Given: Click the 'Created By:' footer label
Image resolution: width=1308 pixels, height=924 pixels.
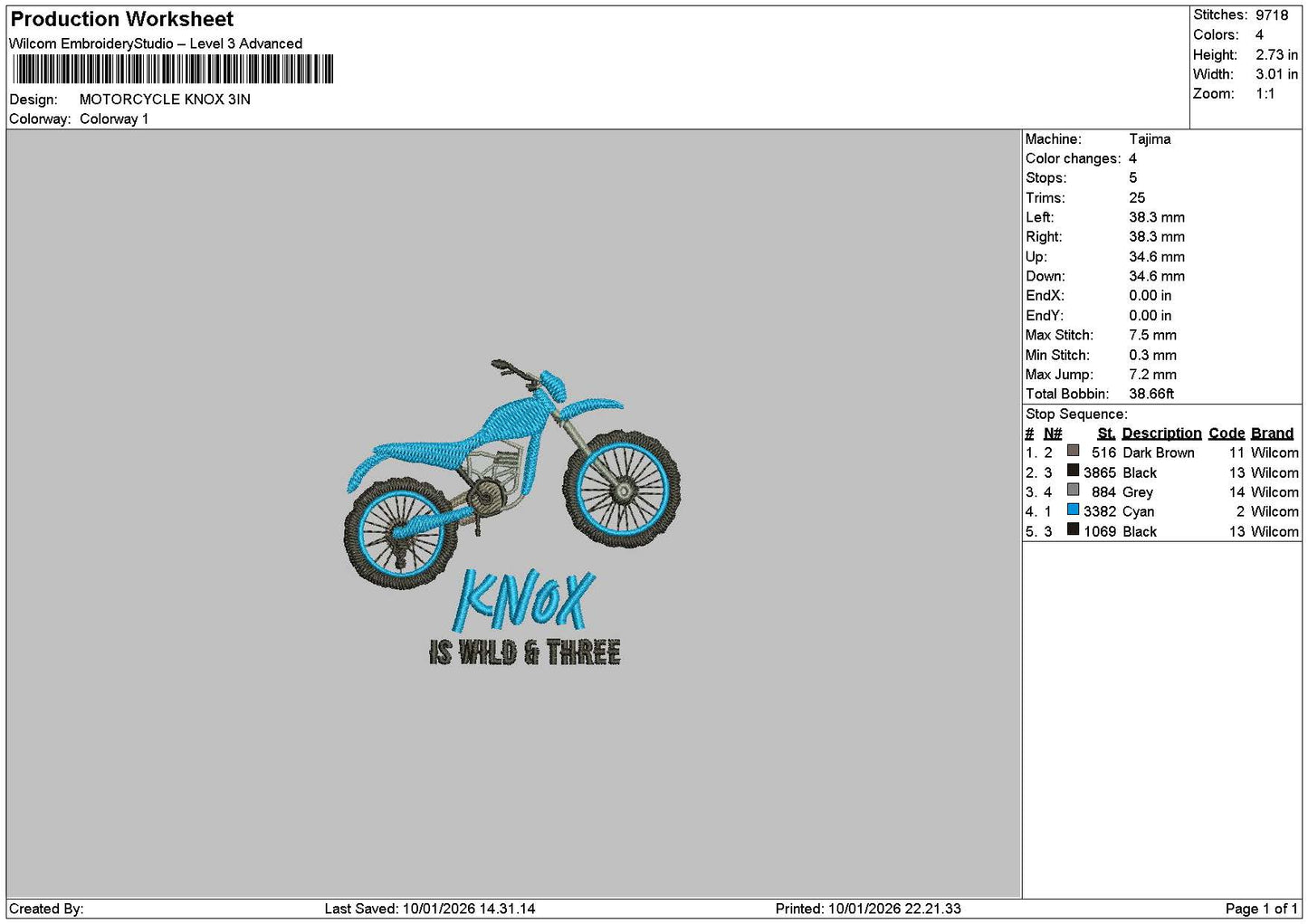Looking at the screenshot, I should (x=46, y=910).
